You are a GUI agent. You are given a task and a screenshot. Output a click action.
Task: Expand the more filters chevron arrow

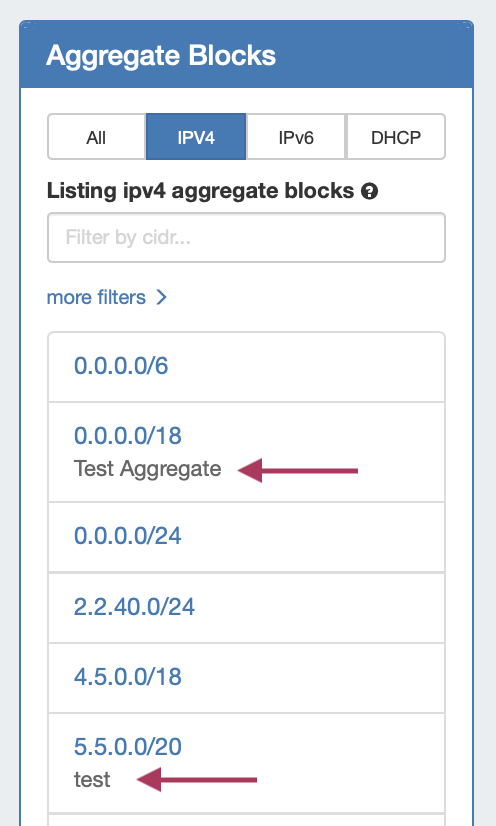(x=161, y=297)
